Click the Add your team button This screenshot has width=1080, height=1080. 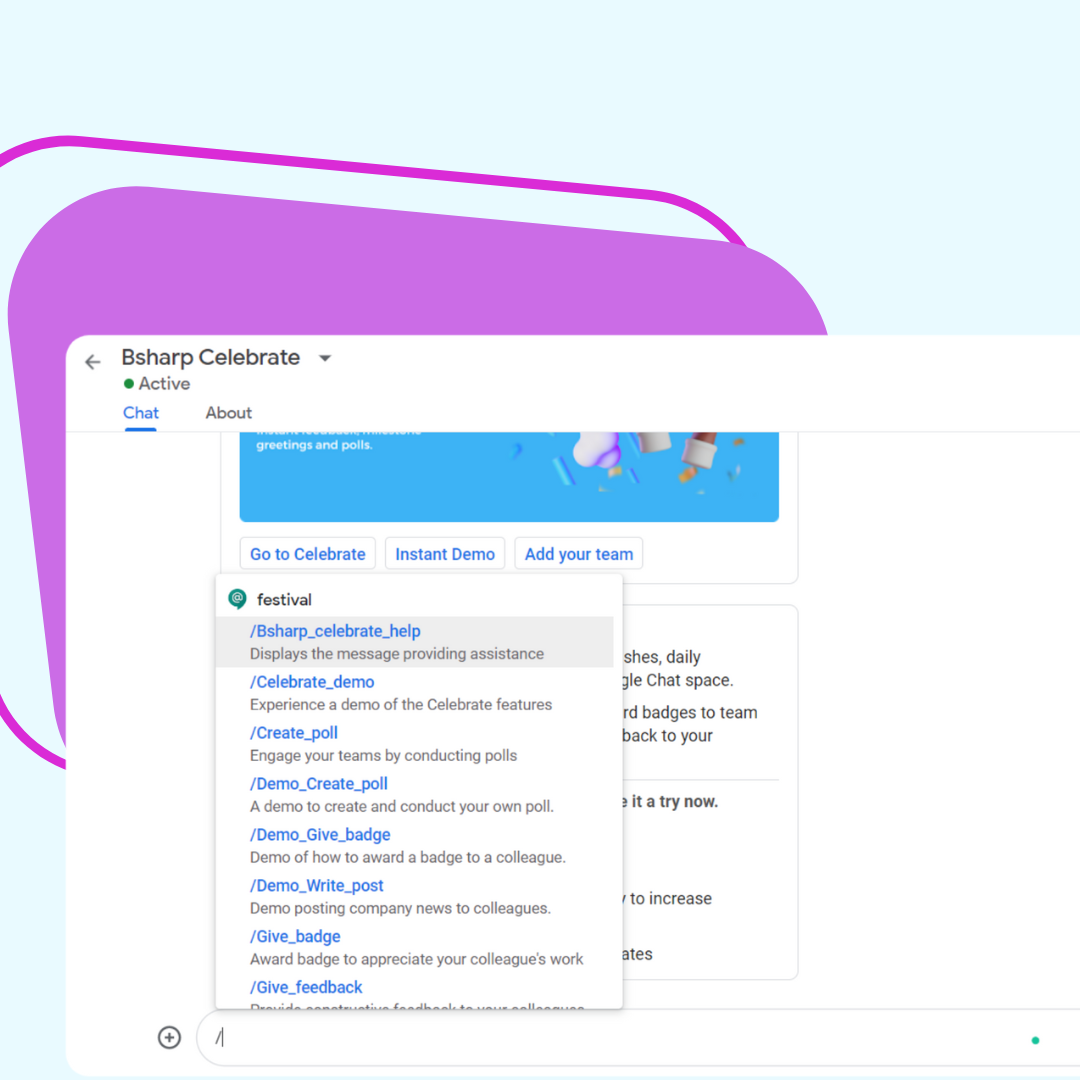579,554
